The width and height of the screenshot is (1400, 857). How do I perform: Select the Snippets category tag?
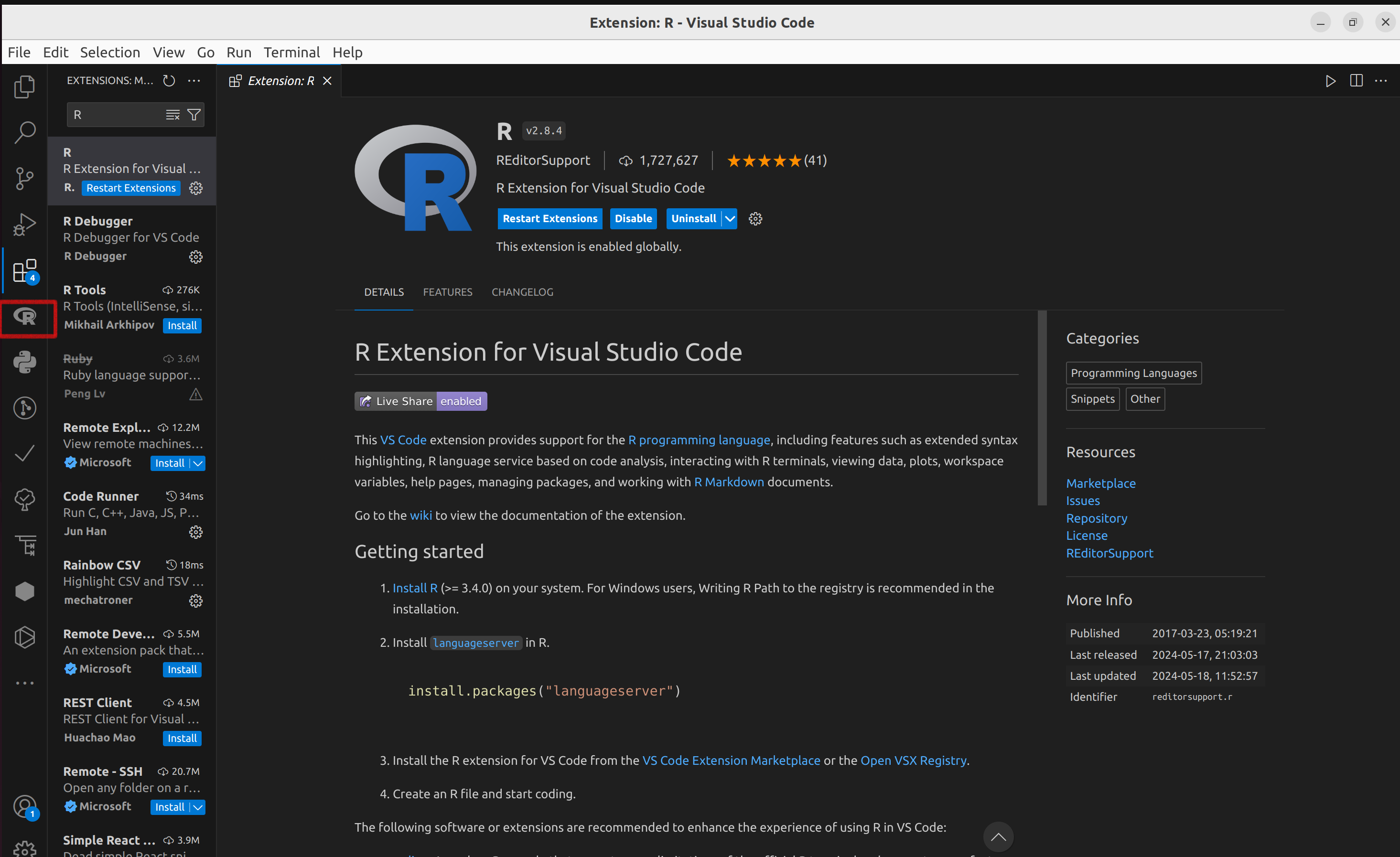1092,399
